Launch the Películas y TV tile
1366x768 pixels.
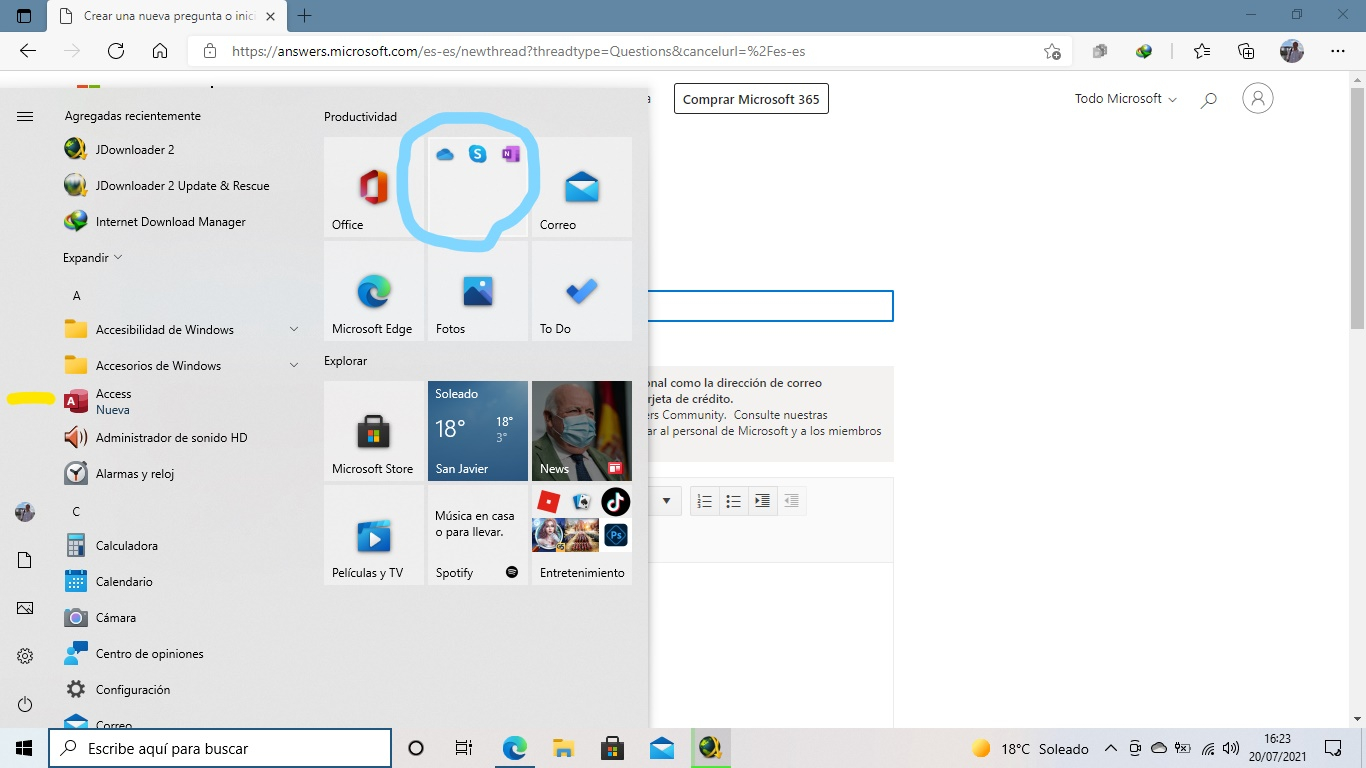(374, 535)
